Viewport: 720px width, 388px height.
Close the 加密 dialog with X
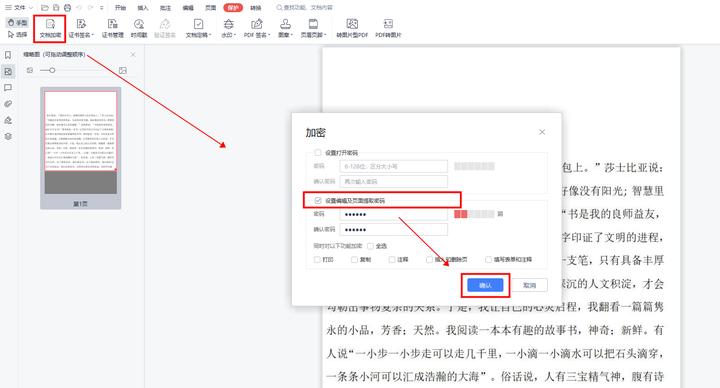click(542, 132)
